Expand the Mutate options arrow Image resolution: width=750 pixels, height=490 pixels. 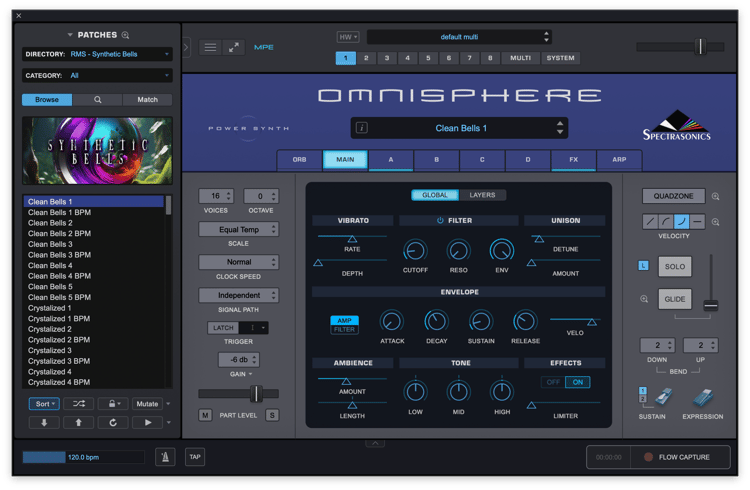(168, 404)
